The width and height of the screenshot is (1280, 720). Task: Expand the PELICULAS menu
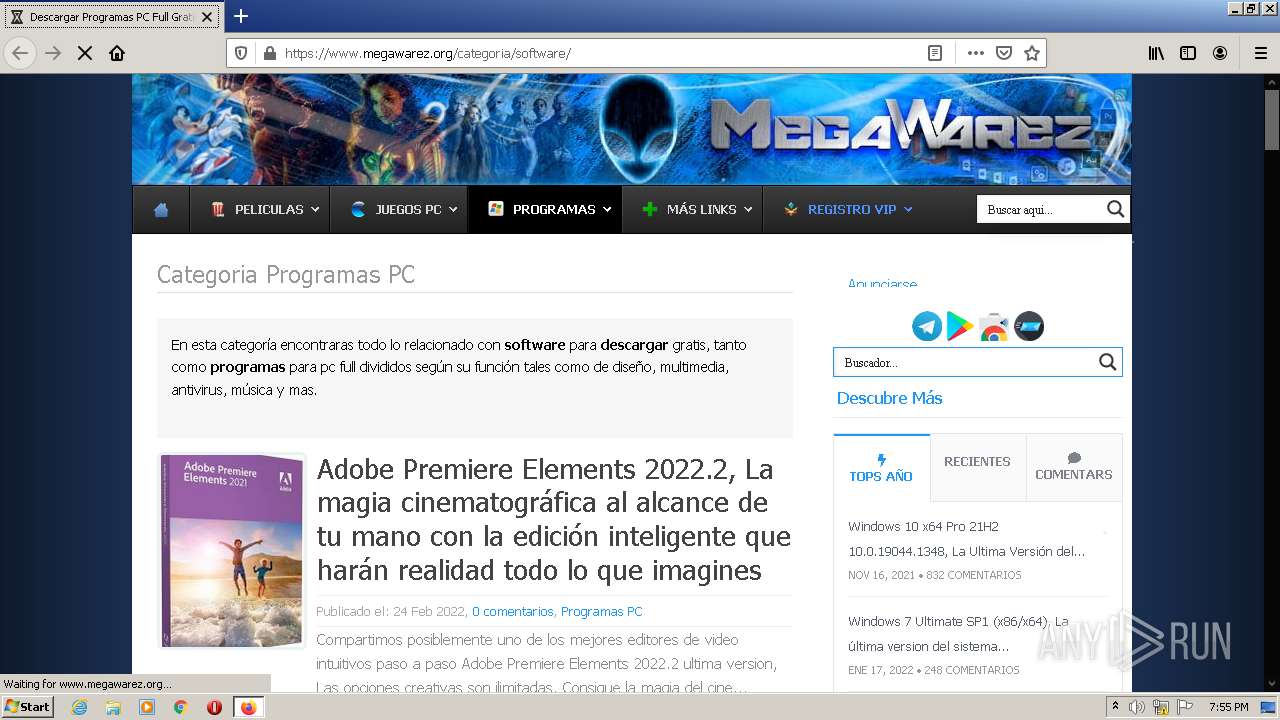coord(265,210)
